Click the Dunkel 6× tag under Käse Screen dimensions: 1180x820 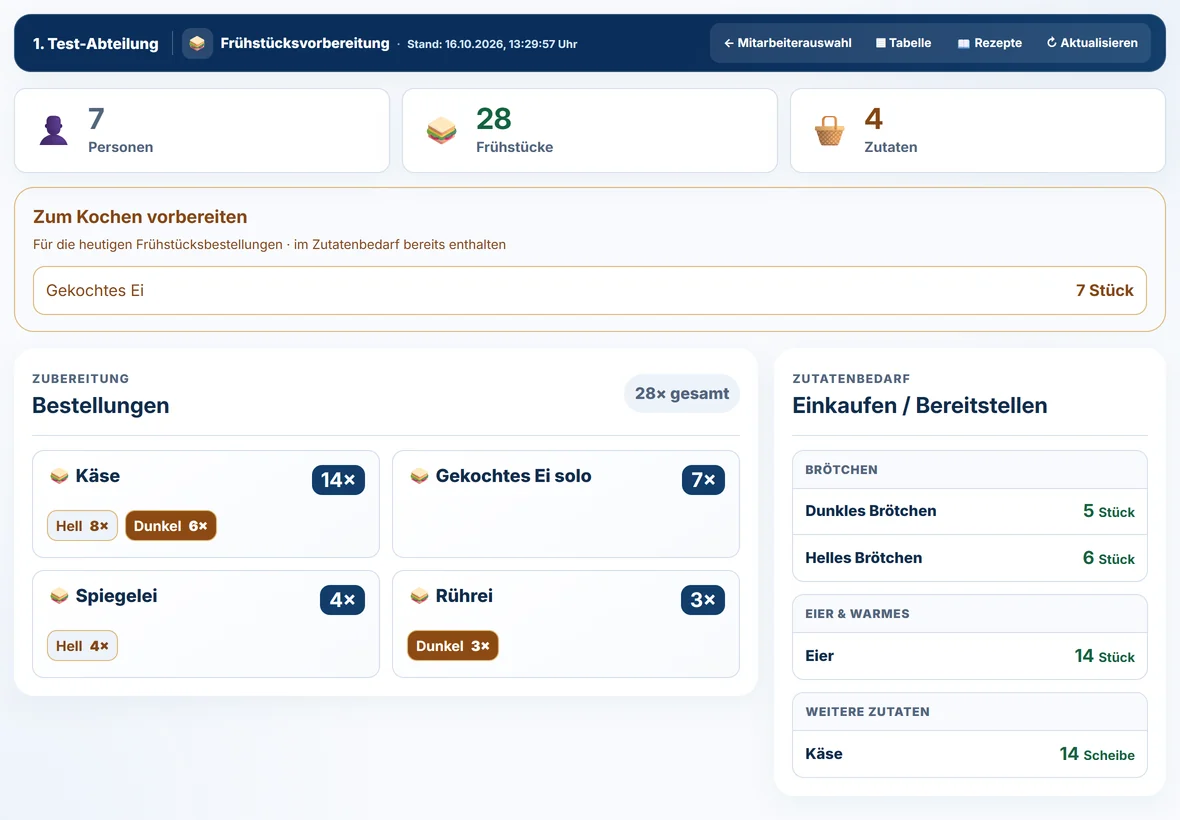coord(171,526)
